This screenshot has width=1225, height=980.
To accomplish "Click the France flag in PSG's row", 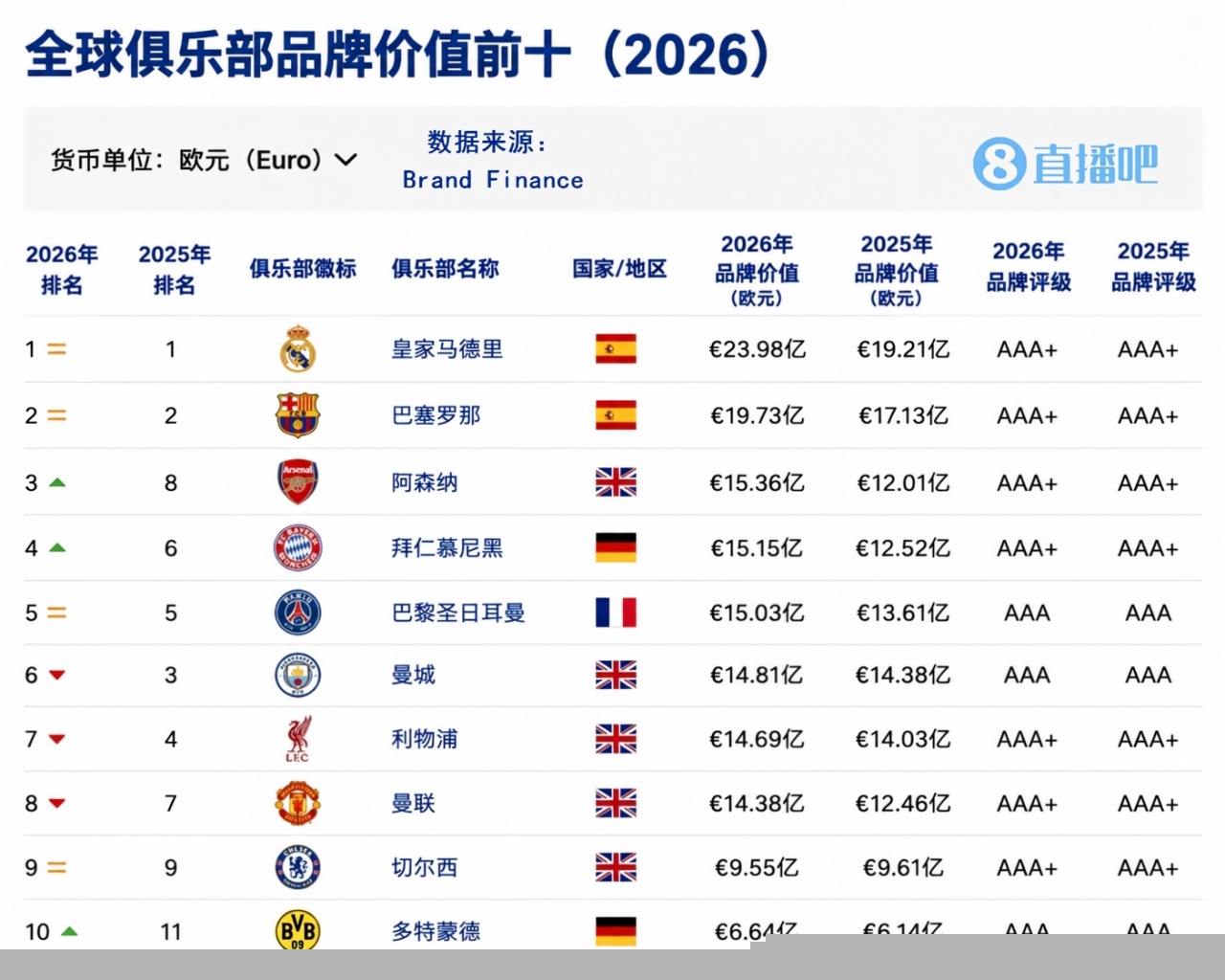I will tap(615, 612).
